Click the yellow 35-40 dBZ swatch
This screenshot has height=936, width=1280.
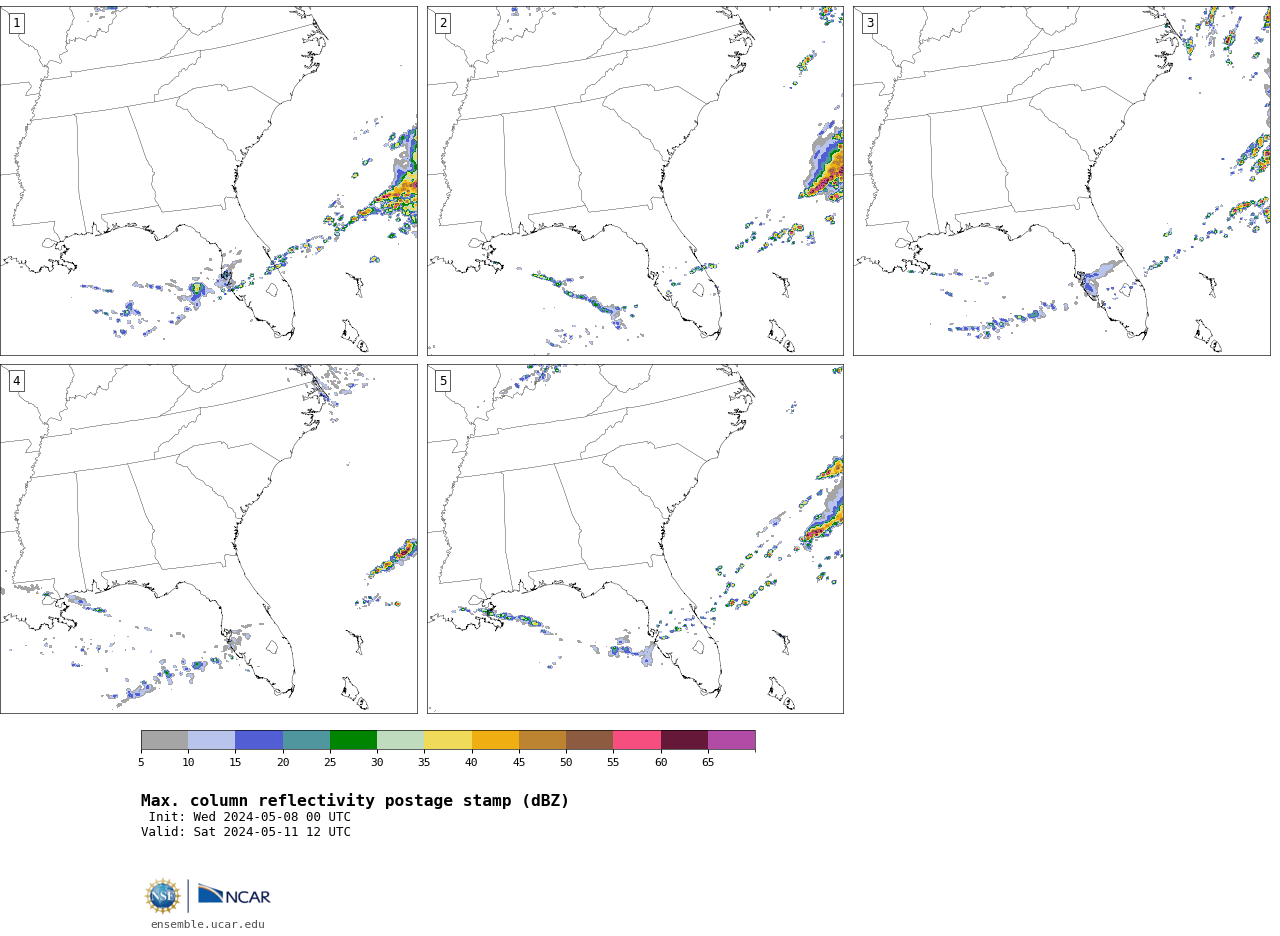448,740
